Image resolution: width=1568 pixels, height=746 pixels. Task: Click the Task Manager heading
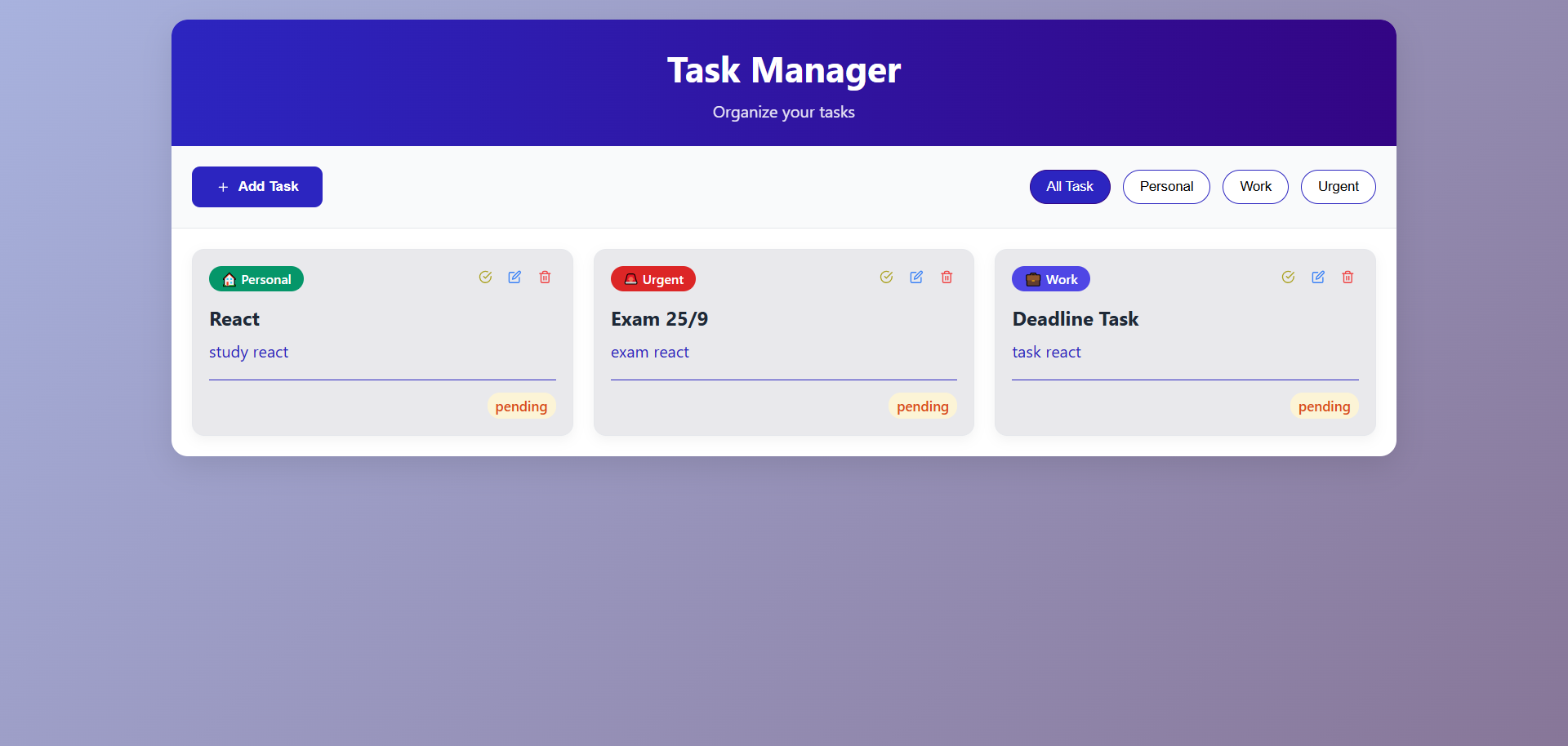[x=783, y=70]
